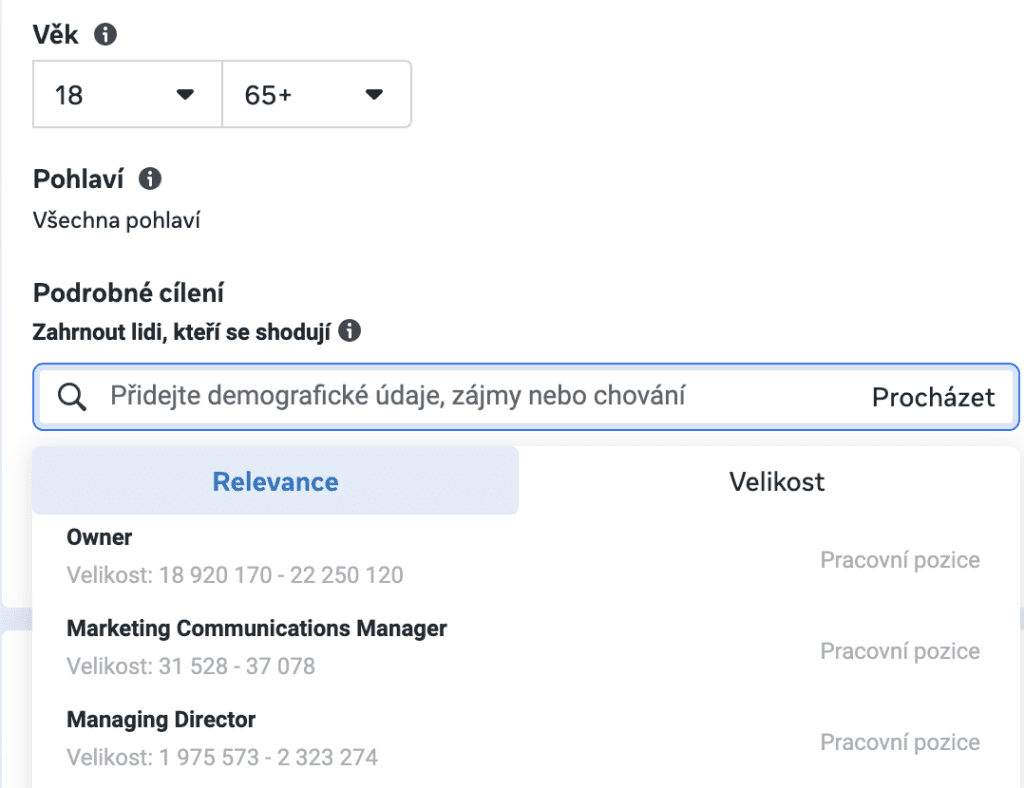Open info tooltip for Zahrnout lidi, kteří se shodují
This screenshot has height=788, width=1024.
pos(349,331)
